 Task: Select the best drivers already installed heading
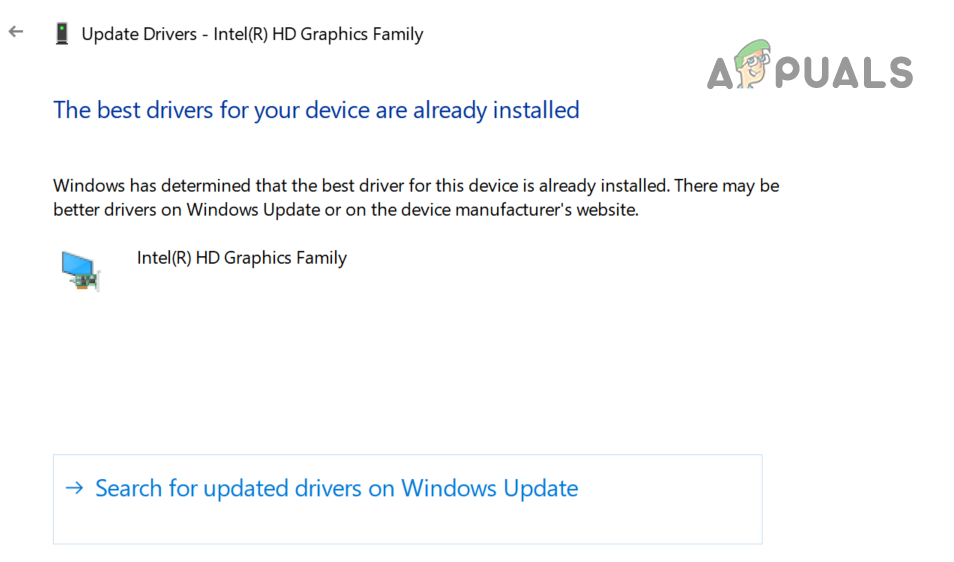[x=316, y=109]
